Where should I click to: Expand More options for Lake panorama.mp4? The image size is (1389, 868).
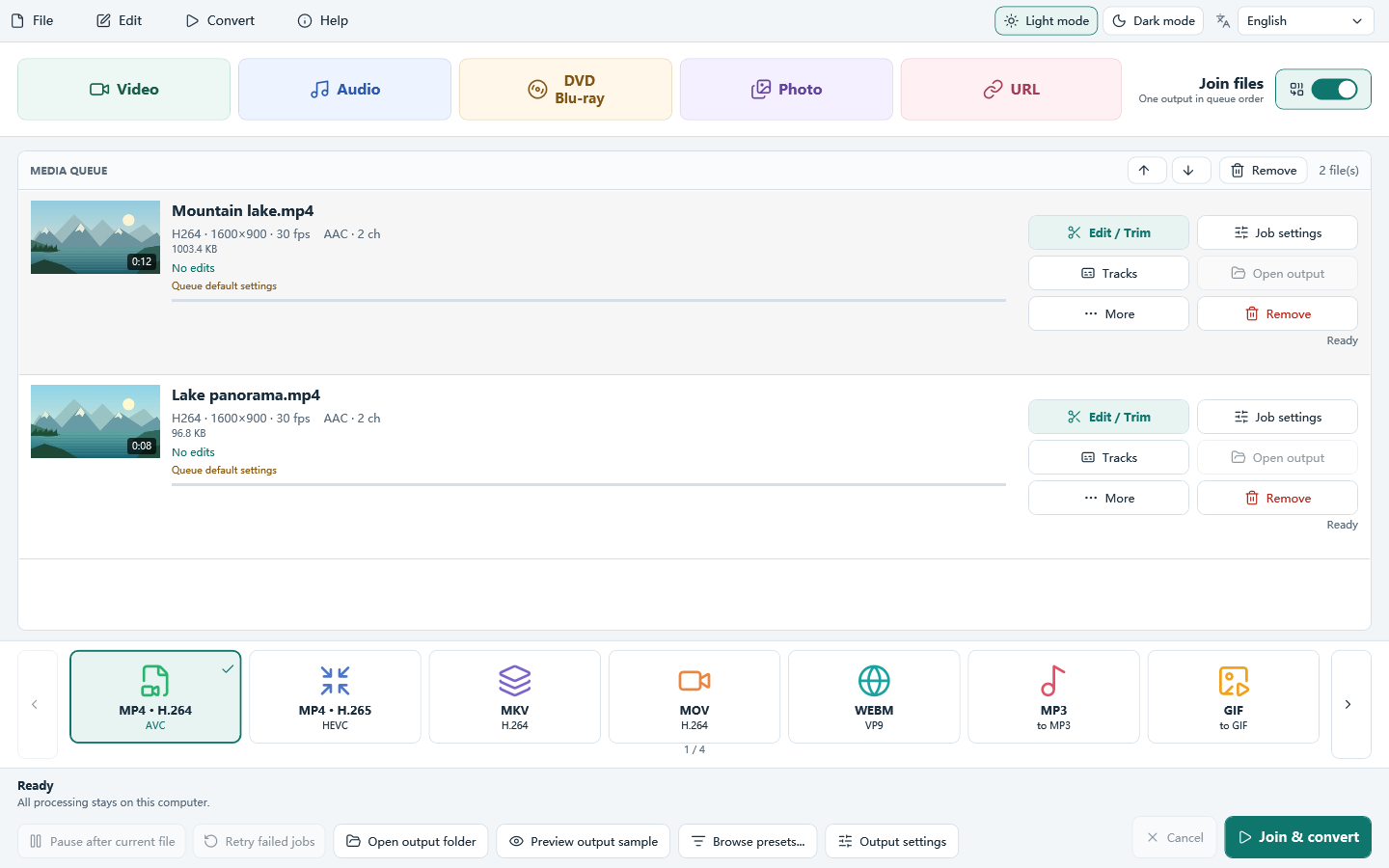[1108, 498]
